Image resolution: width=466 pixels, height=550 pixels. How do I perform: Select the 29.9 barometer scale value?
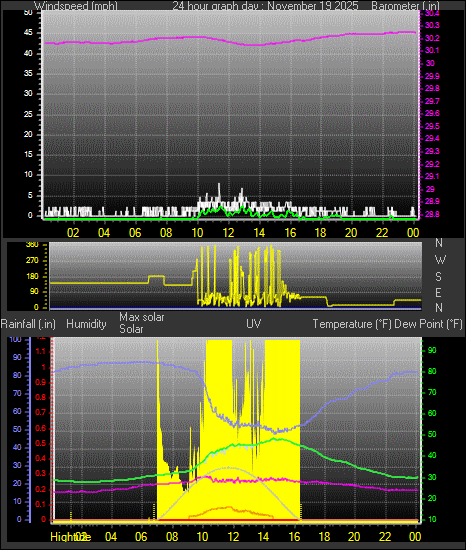click(x=432, y=76)
